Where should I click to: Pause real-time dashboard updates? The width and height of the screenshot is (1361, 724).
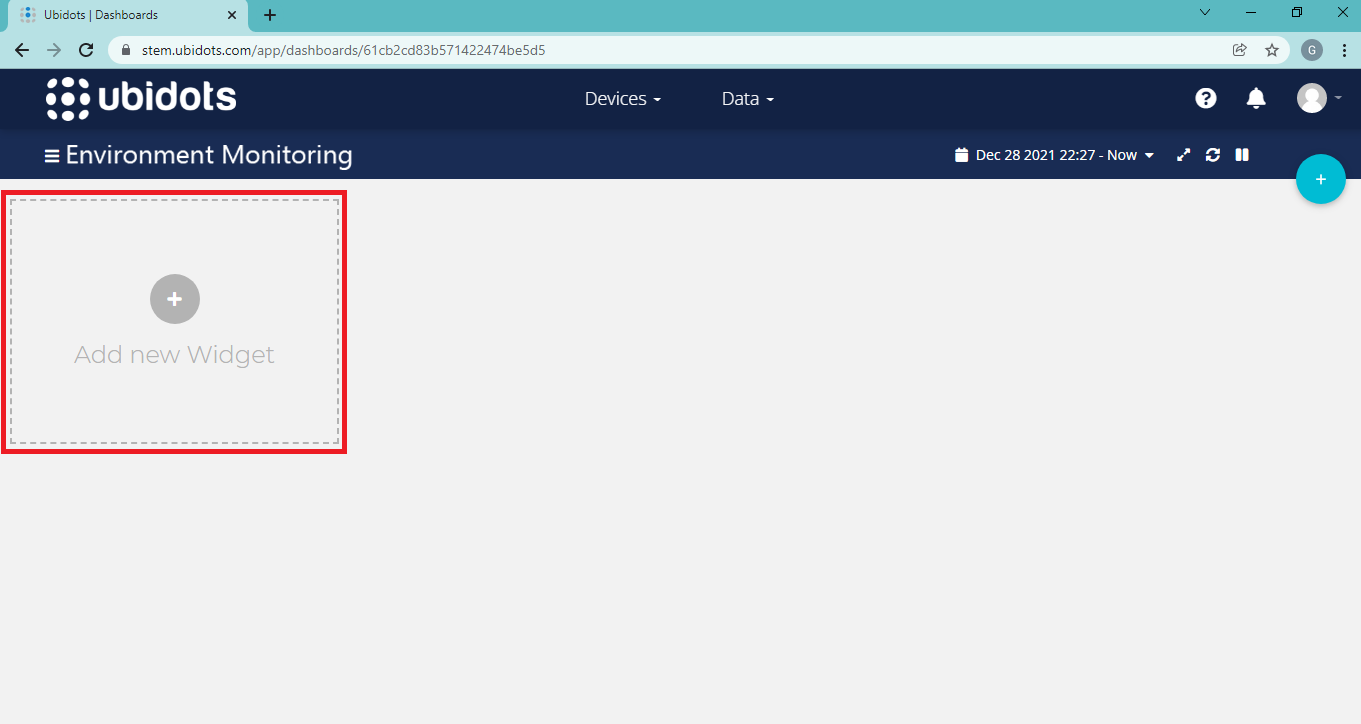click(x=1242, y=155)
